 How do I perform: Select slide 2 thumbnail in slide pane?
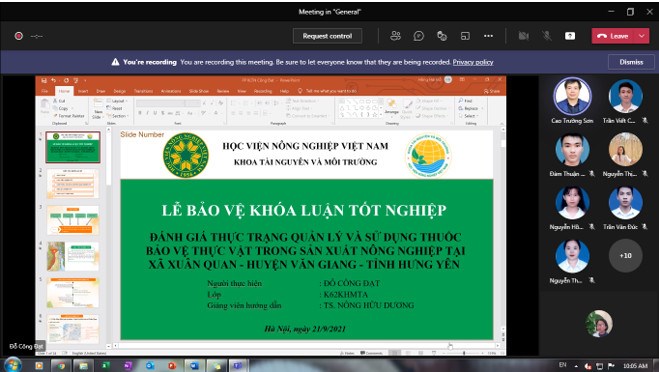[73, 184]
